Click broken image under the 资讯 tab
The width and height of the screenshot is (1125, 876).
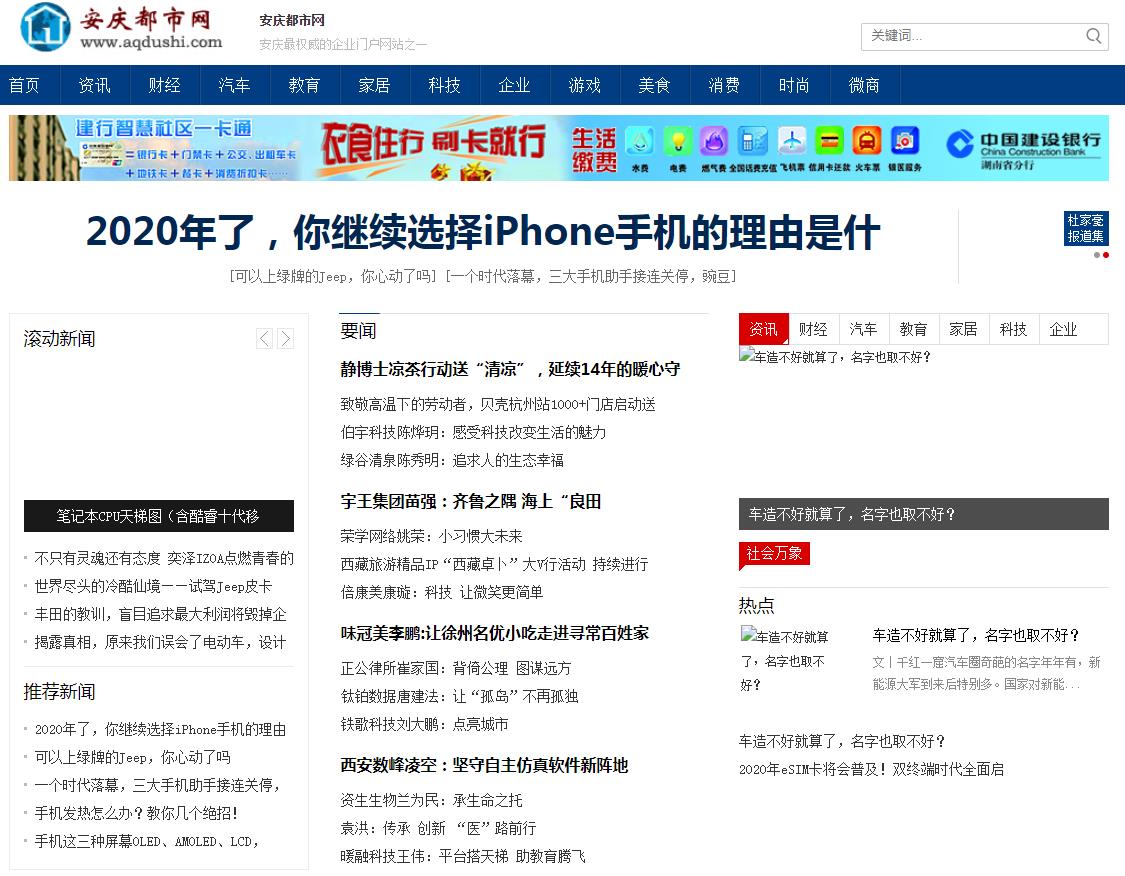(835, 356)
